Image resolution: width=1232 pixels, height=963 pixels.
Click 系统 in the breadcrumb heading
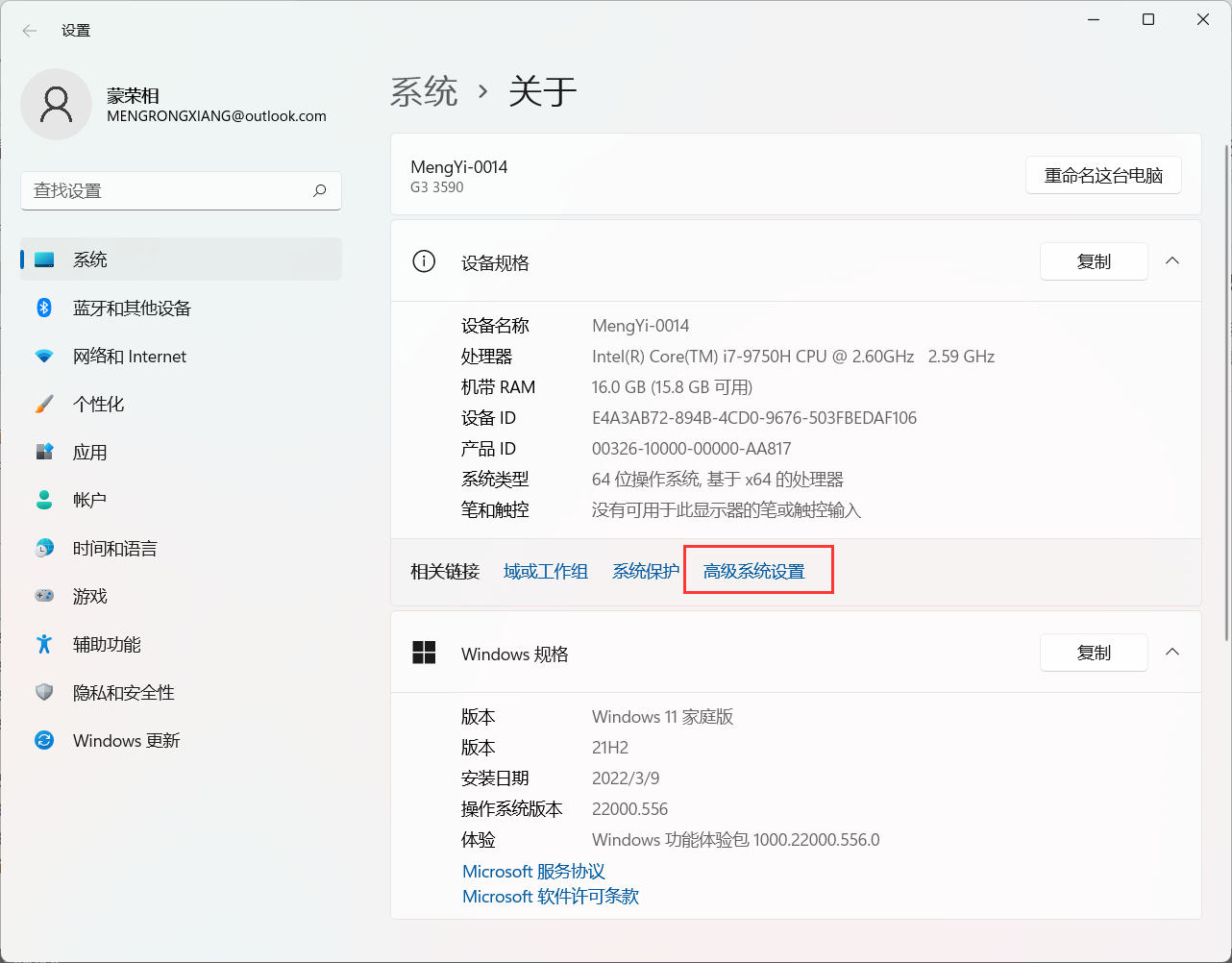(x=424, y=92)
